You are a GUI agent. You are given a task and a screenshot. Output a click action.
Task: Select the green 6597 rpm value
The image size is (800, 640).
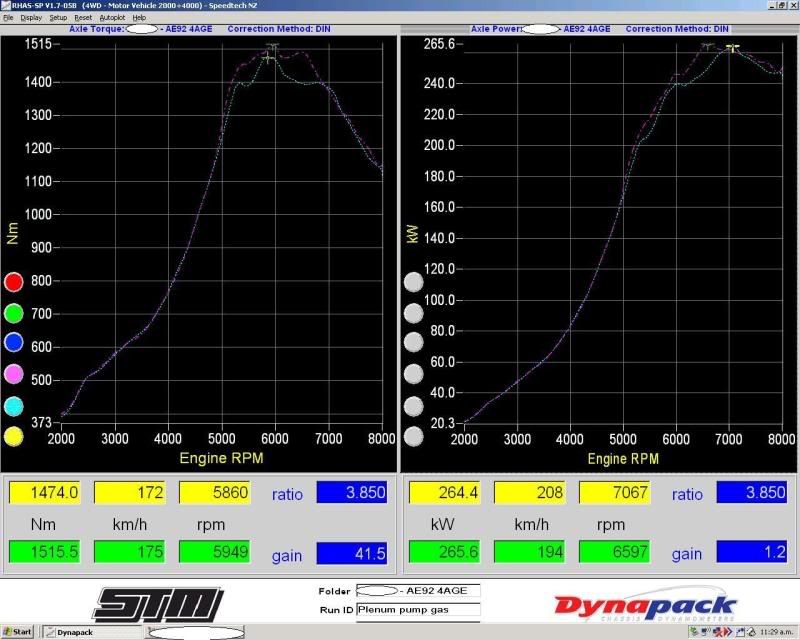point(615,552)
